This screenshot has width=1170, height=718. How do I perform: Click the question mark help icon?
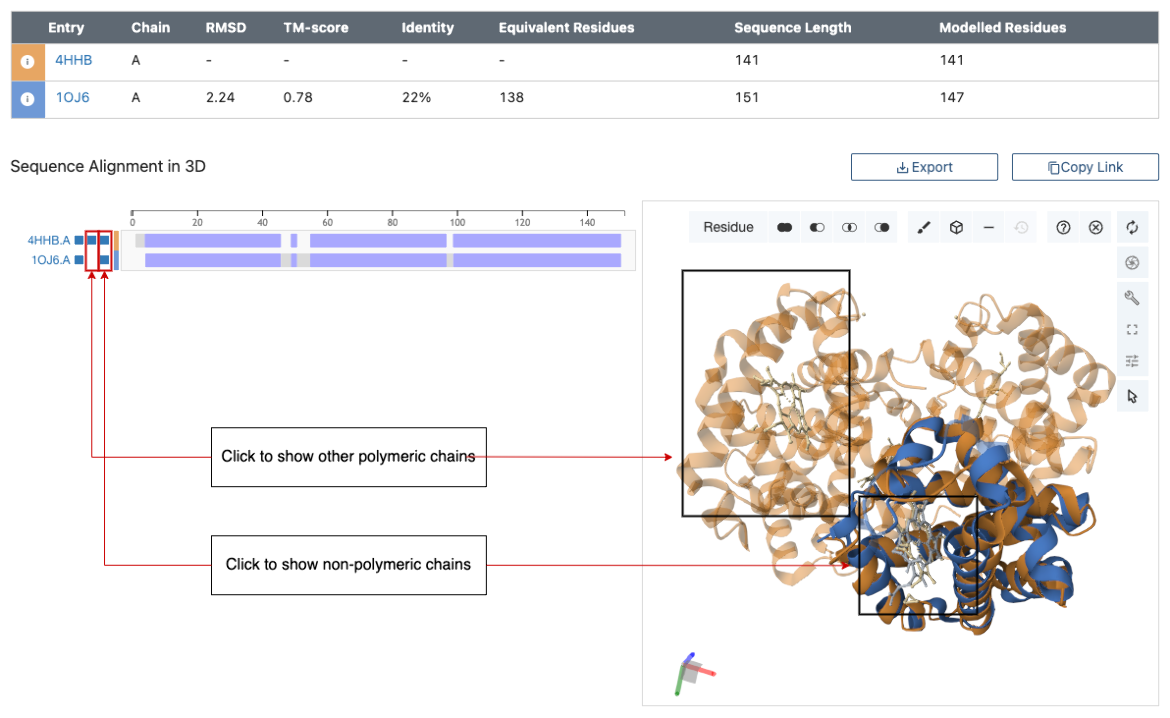point(1063,228)
